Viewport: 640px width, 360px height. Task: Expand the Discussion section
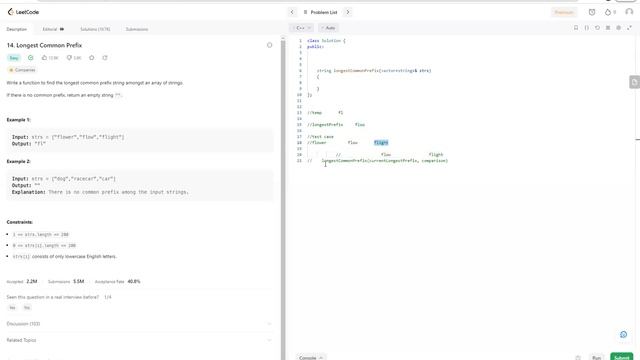tap(139, 324)
